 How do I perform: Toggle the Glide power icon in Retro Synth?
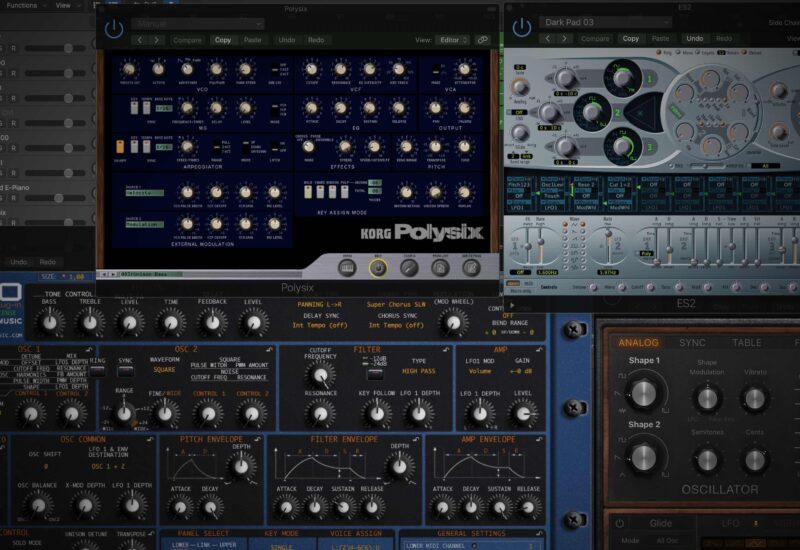(x=620, y=523)
